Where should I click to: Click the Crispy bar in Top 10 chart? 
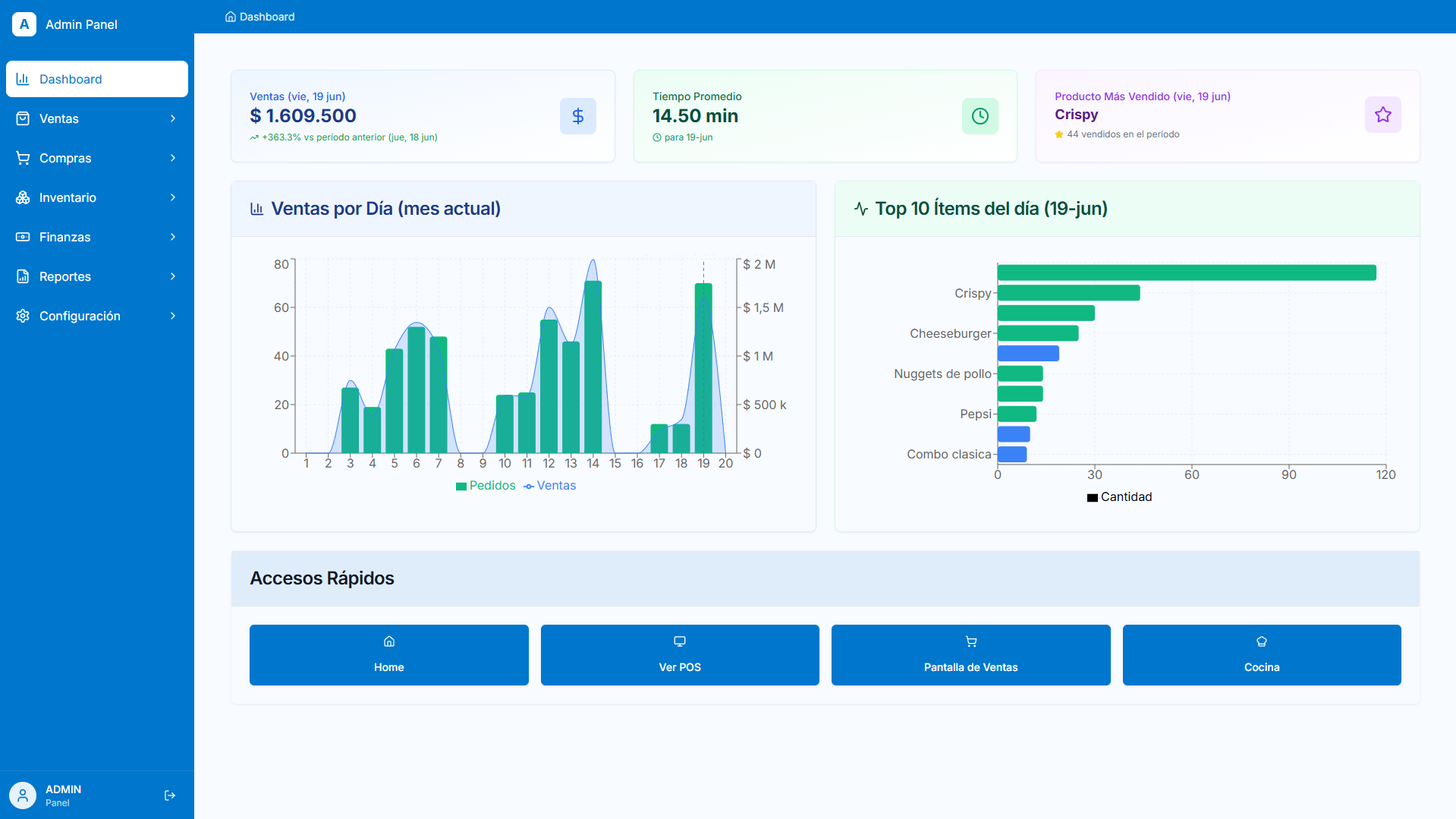(x=1068, y=293)
